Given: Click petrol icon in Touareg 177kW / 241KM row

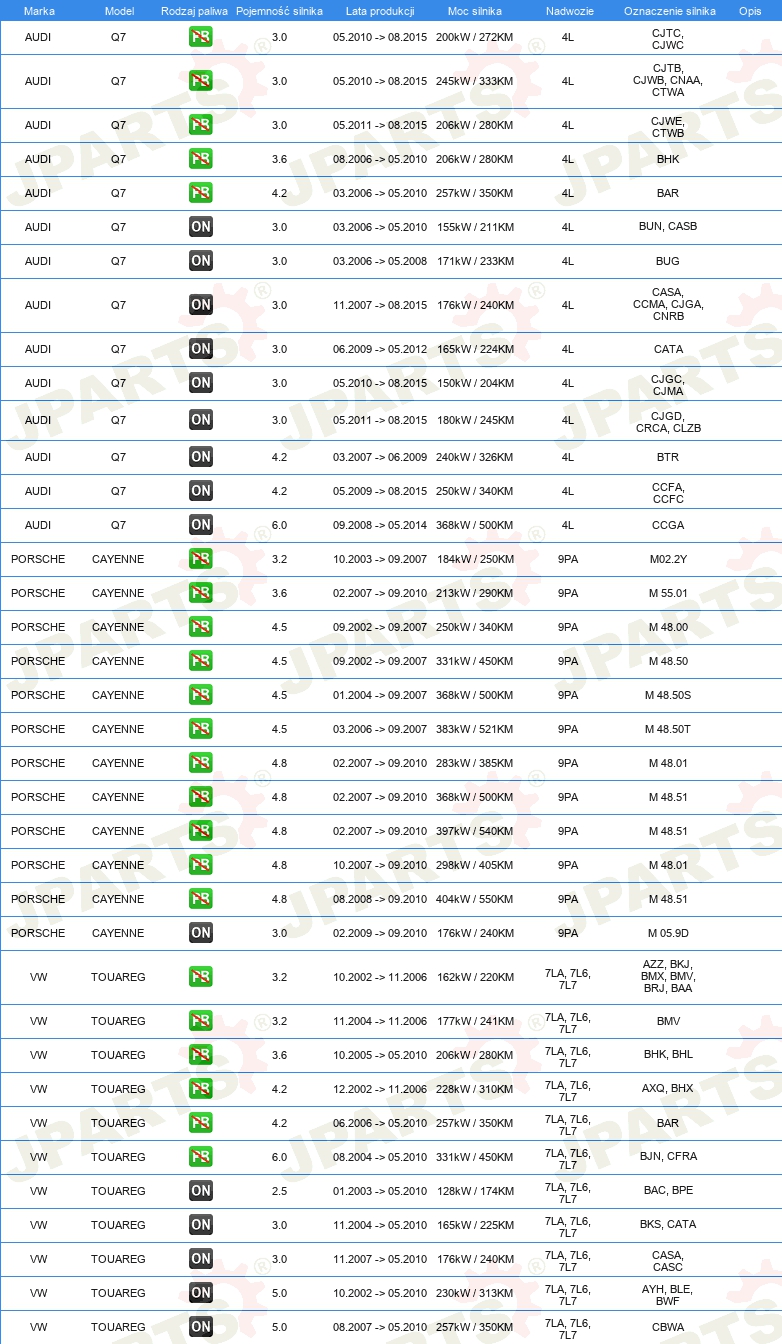Looking at the screenshot, I should click(x=201, y=1021).
